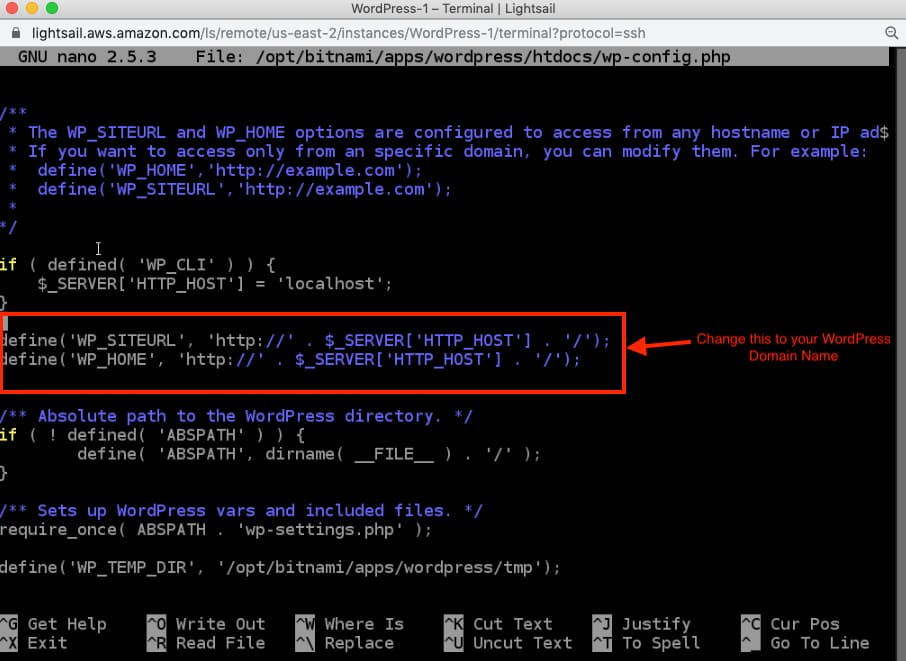Click the lightsail.aws.amazon.com URL field
The height and width of the screenshot is (661, 906).
point(338,34)
